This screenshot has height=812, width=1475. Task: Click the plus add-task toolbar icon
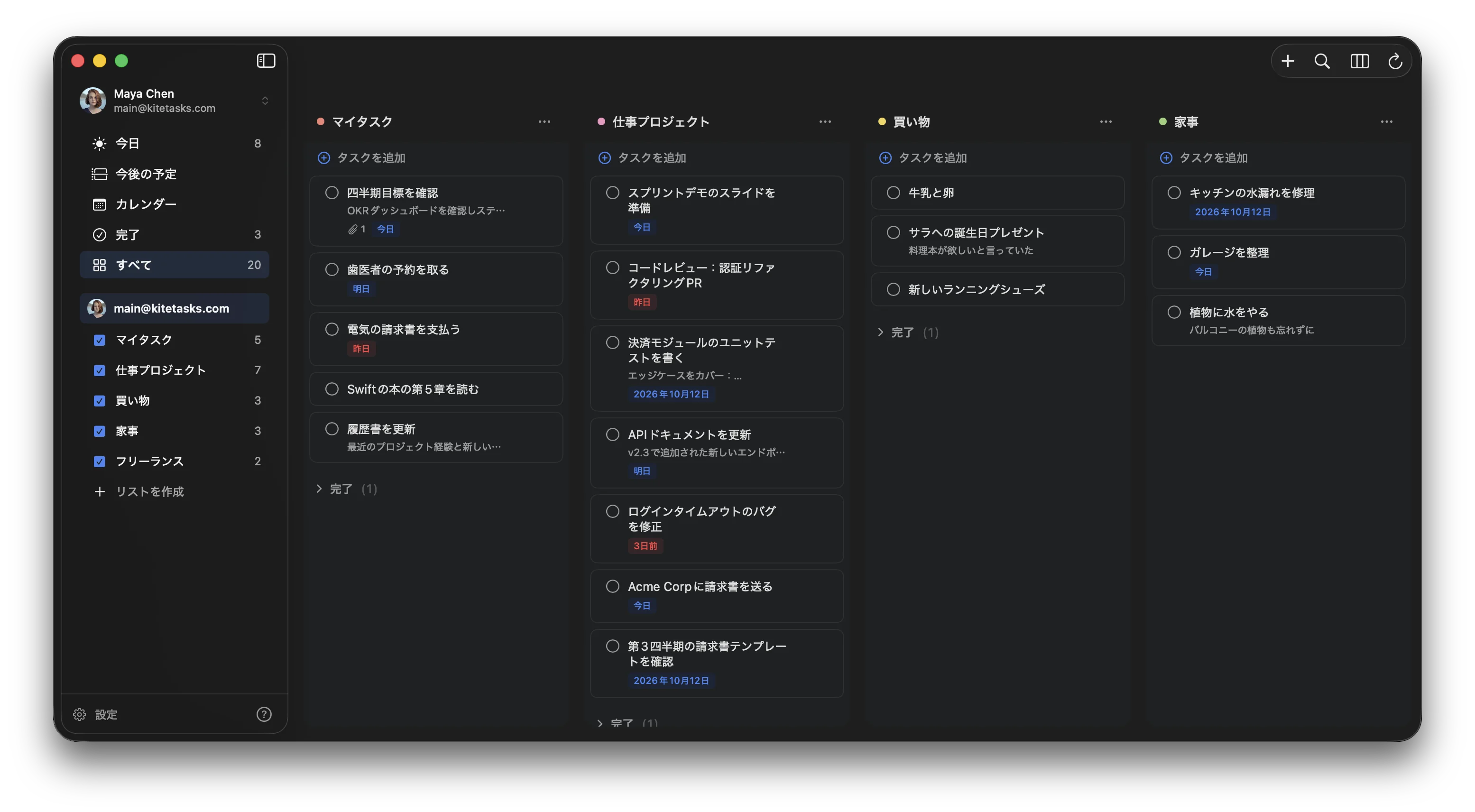[1287, 61]
